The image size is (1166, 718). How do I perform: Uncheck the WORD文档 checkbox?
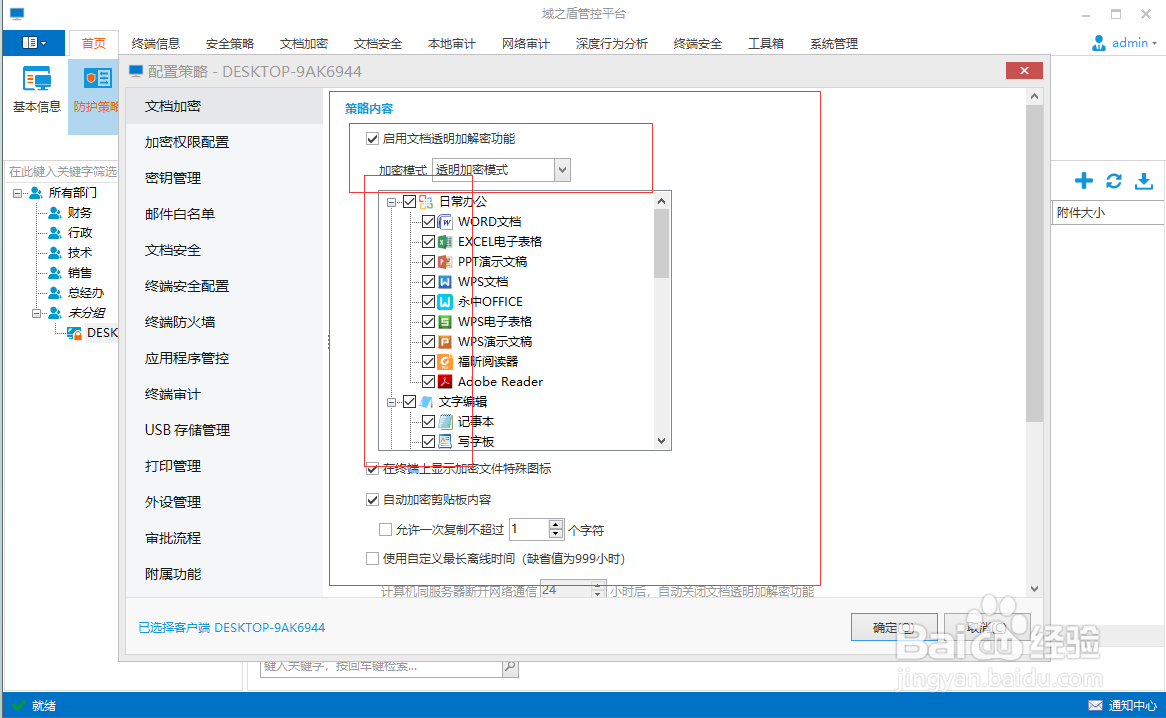427,221
